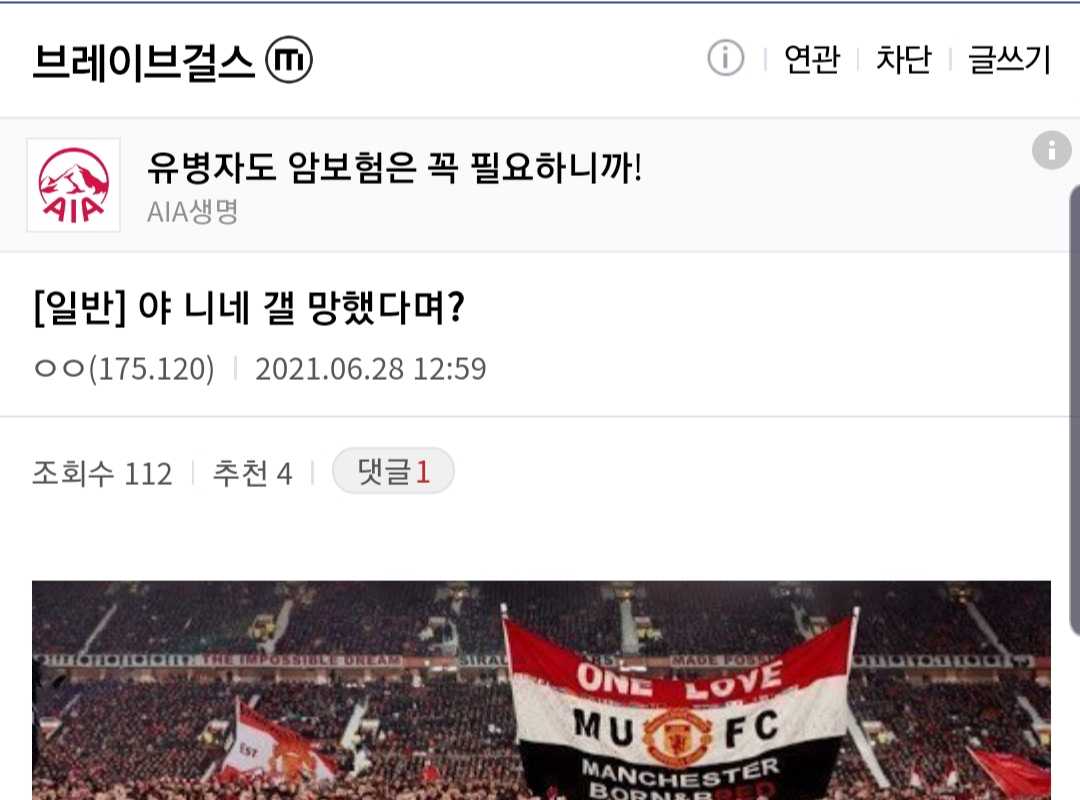Screen dimensions: 1080x800
Task: Click the author ㅇㅇ(175.120)
Action: coord(125,369)
